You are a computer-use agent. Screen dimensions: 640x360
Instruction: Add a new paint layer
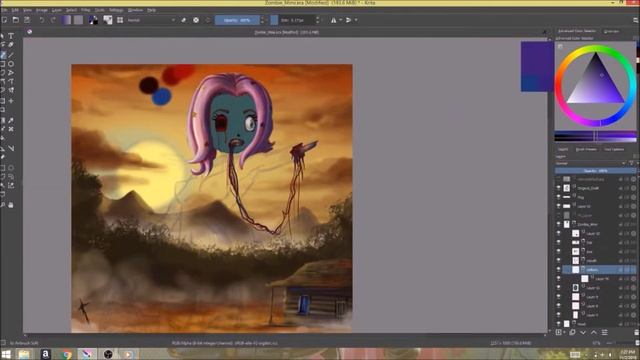tap(558, 332)
